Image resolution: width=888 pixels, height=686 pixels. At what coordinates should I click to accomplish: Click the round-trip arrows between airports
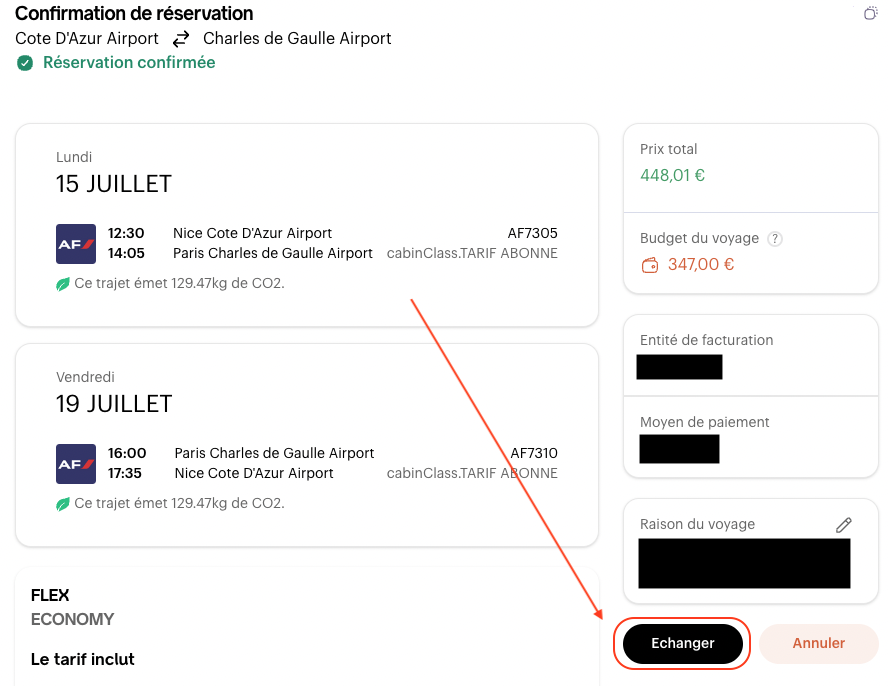coord(181,39)
